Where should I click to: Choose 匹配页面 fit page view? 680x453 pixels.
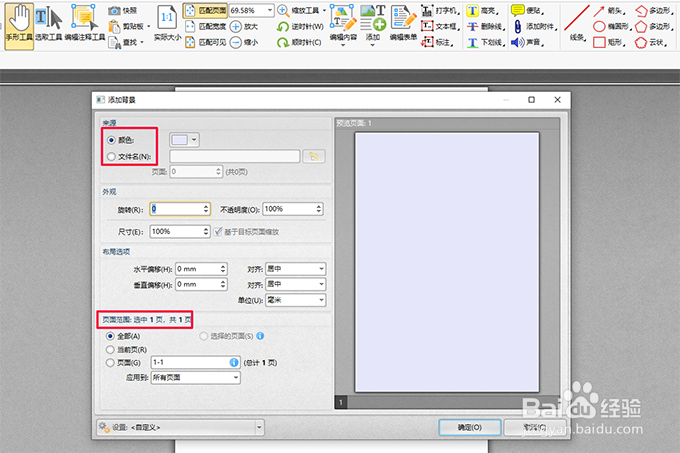pos(206,10)
